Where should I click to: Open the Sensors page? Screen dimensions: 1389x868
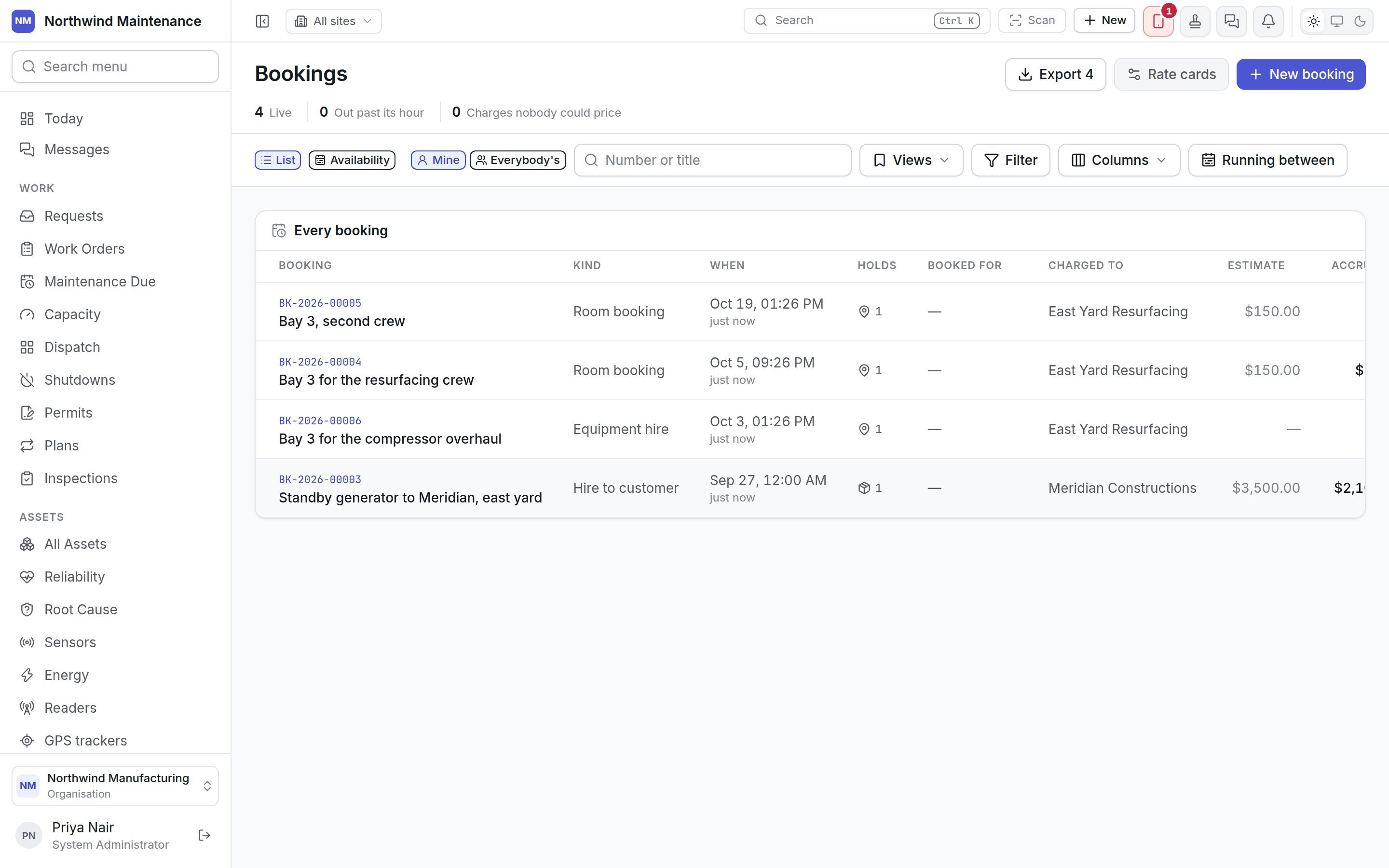[115, 642]
